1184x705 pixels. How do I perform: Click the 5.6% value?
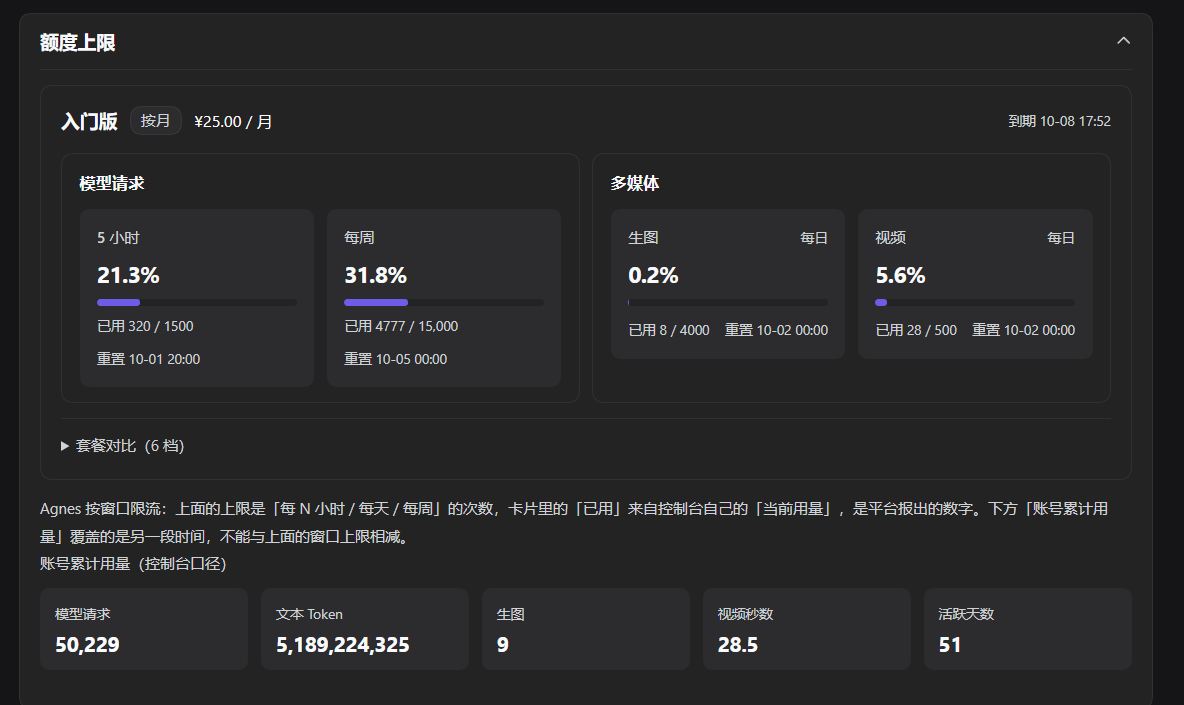[900, 276]
